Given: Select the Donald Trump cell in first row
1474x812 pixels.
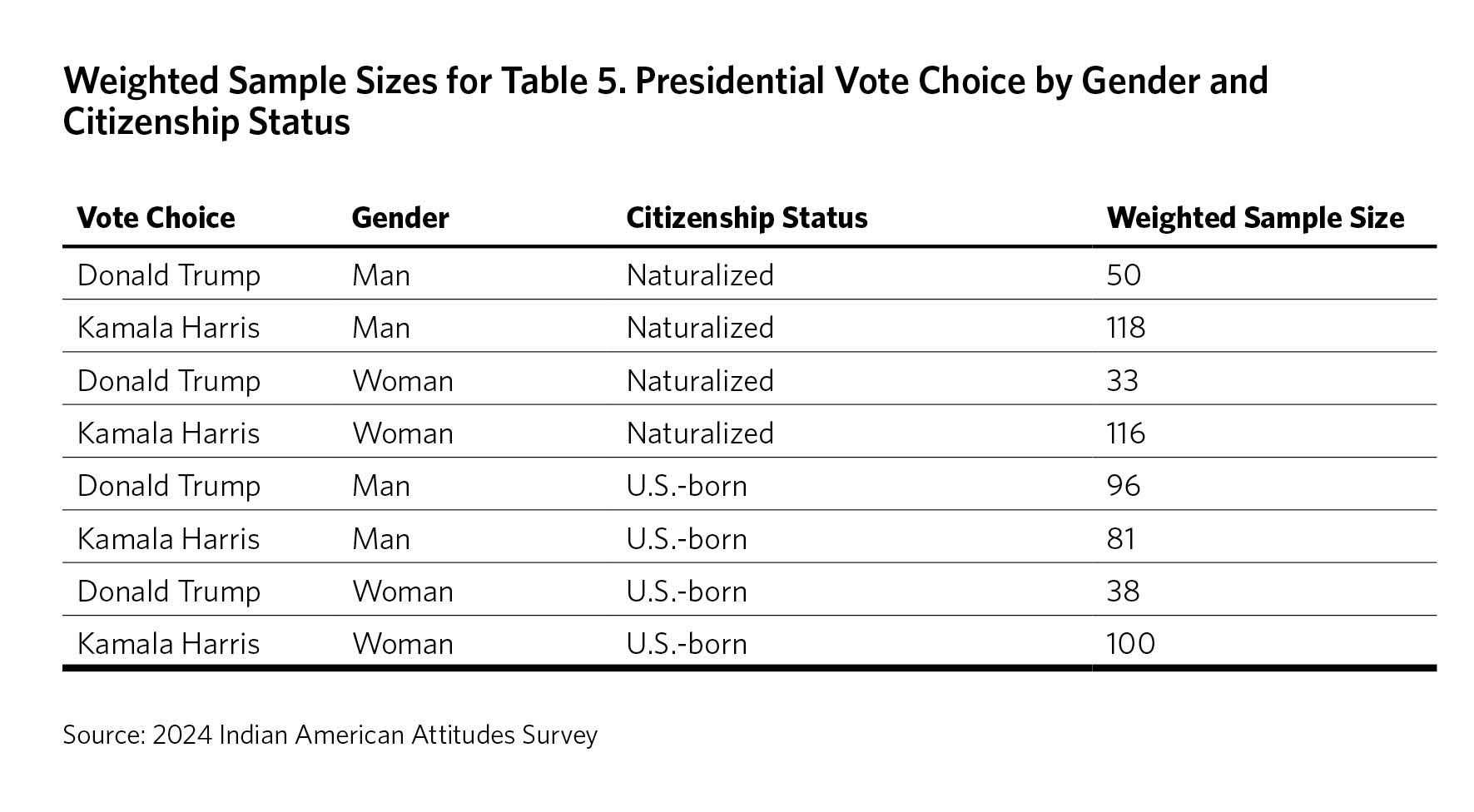Looking at the screenshot, I should [x=169, y=275].
